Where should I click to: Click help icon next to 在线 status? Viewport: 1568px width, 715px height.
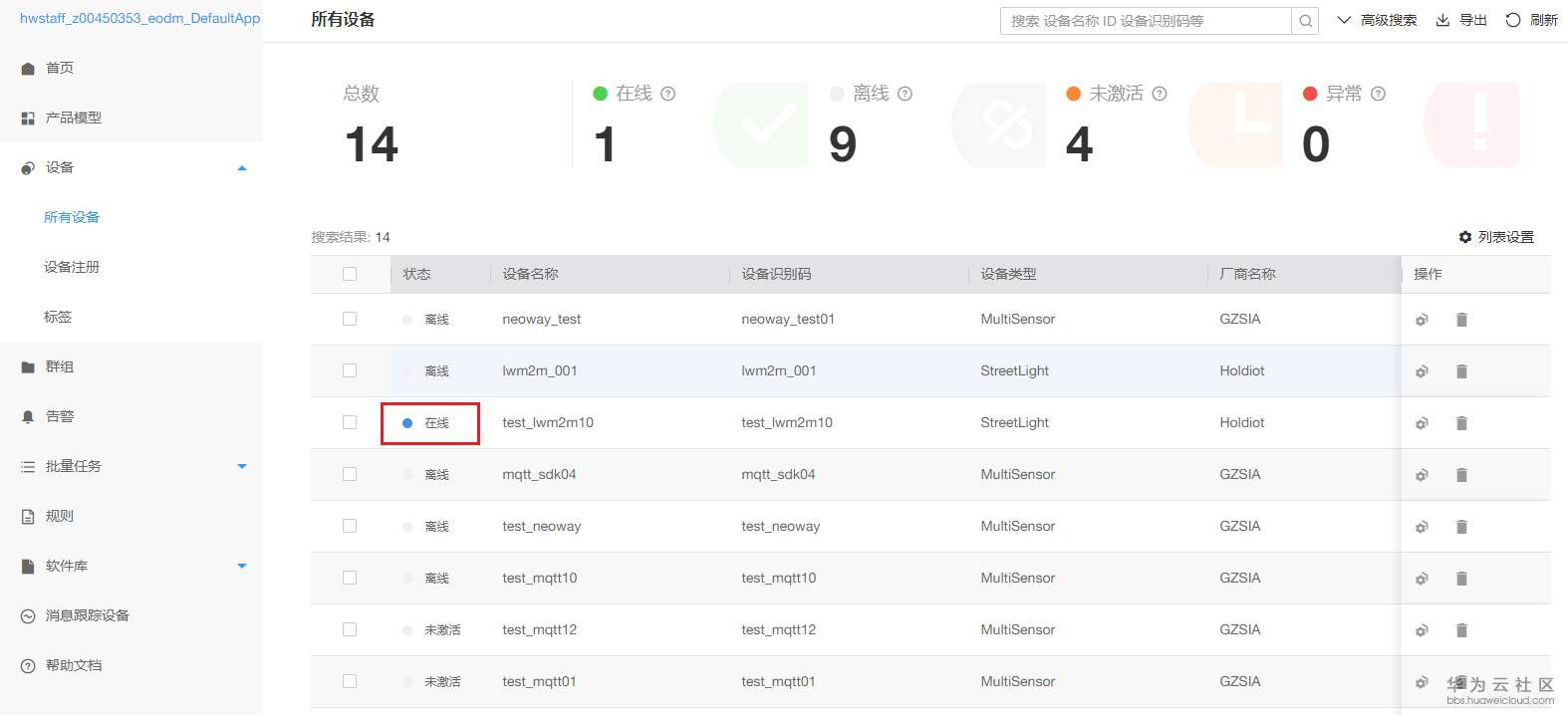[x=668, y=94]
